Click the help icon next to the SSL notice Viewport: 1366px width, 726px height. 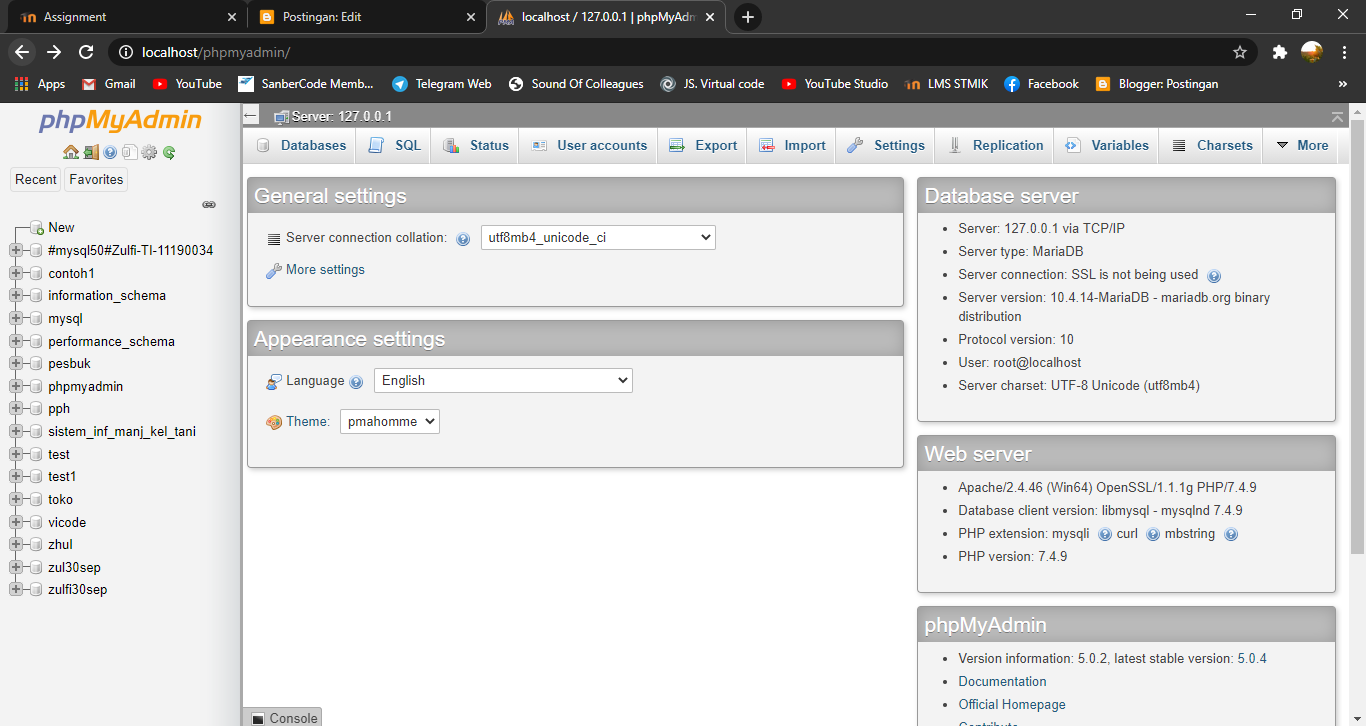pos(1213,275)
